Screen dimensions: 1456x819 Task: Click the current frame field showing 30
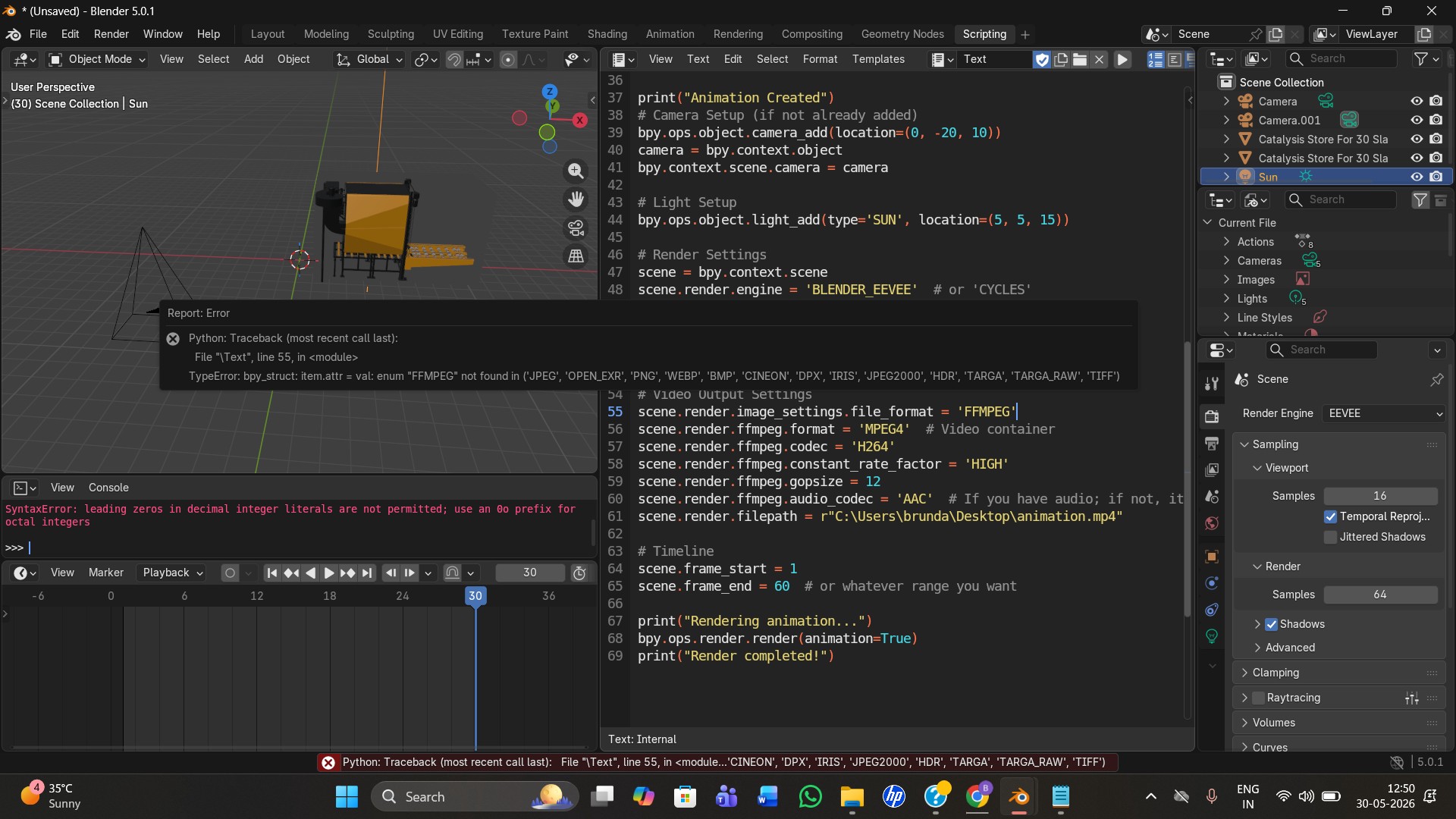coord(529,573)
